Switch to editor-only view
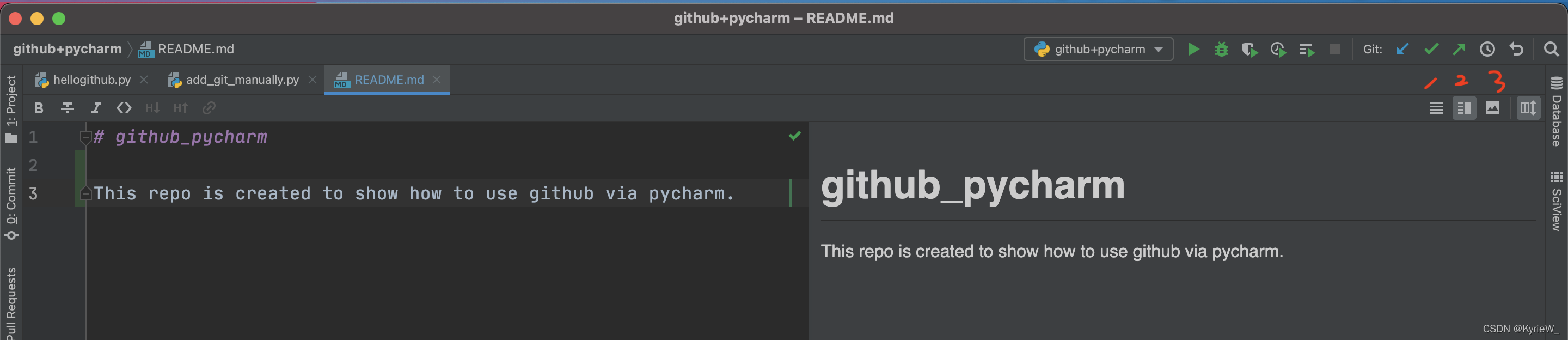The width and height of the screenshot is (1568, 340). [x=1436, y=108]
